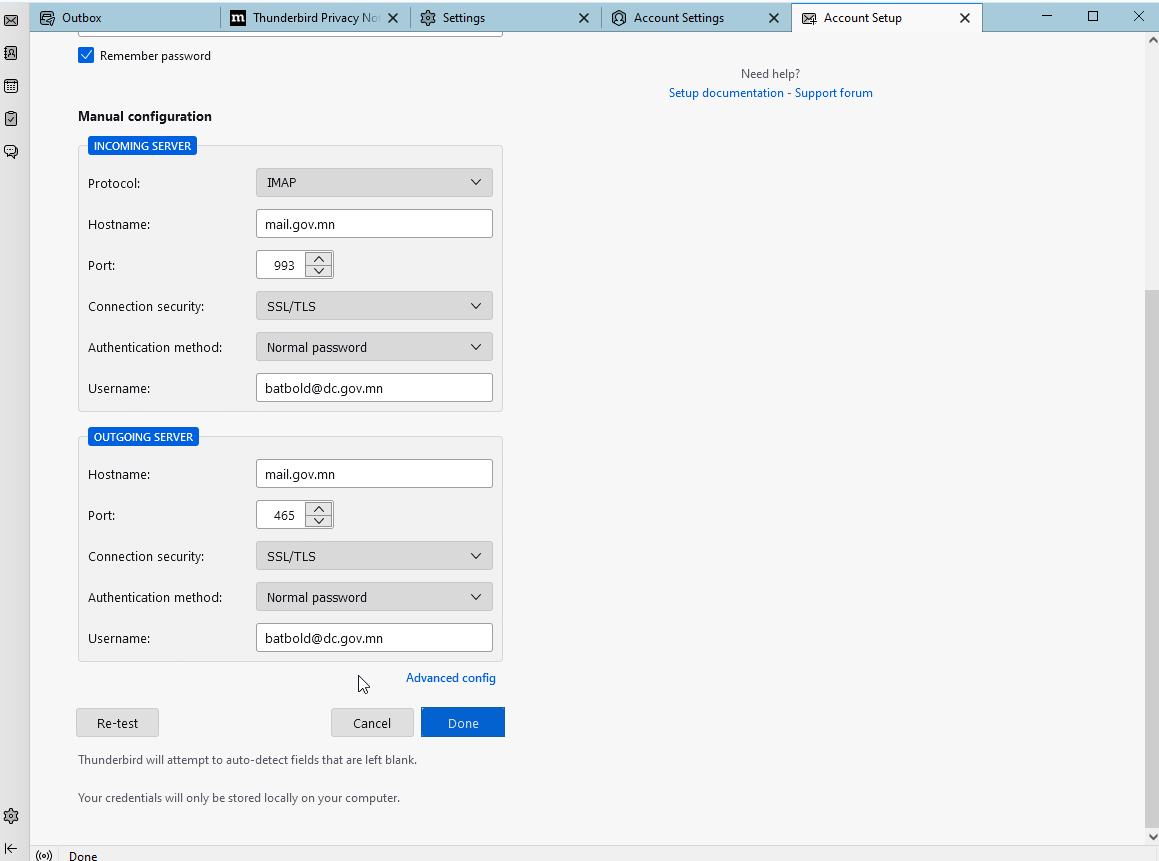Increase the incoming server port
This screenshot has width=1159, height=861.
[x=319, y=259]
